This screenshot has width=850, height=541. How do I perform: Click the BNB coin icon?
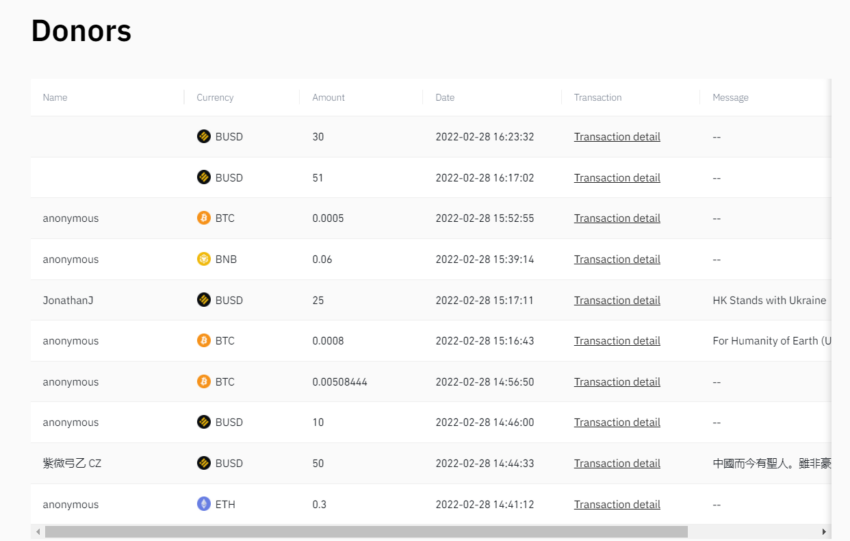[x=204, y=259]
